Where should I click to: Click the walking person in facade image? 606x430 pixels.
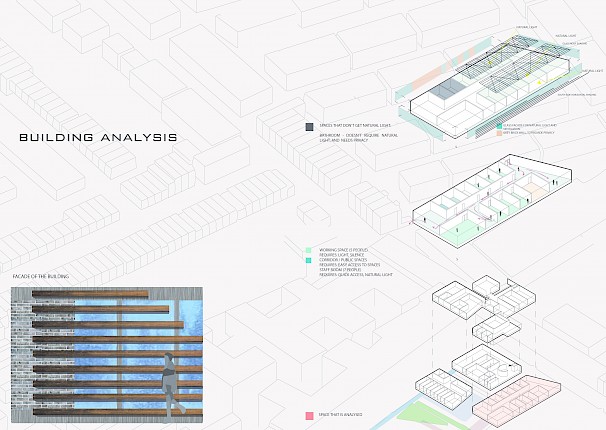[169, 380]
